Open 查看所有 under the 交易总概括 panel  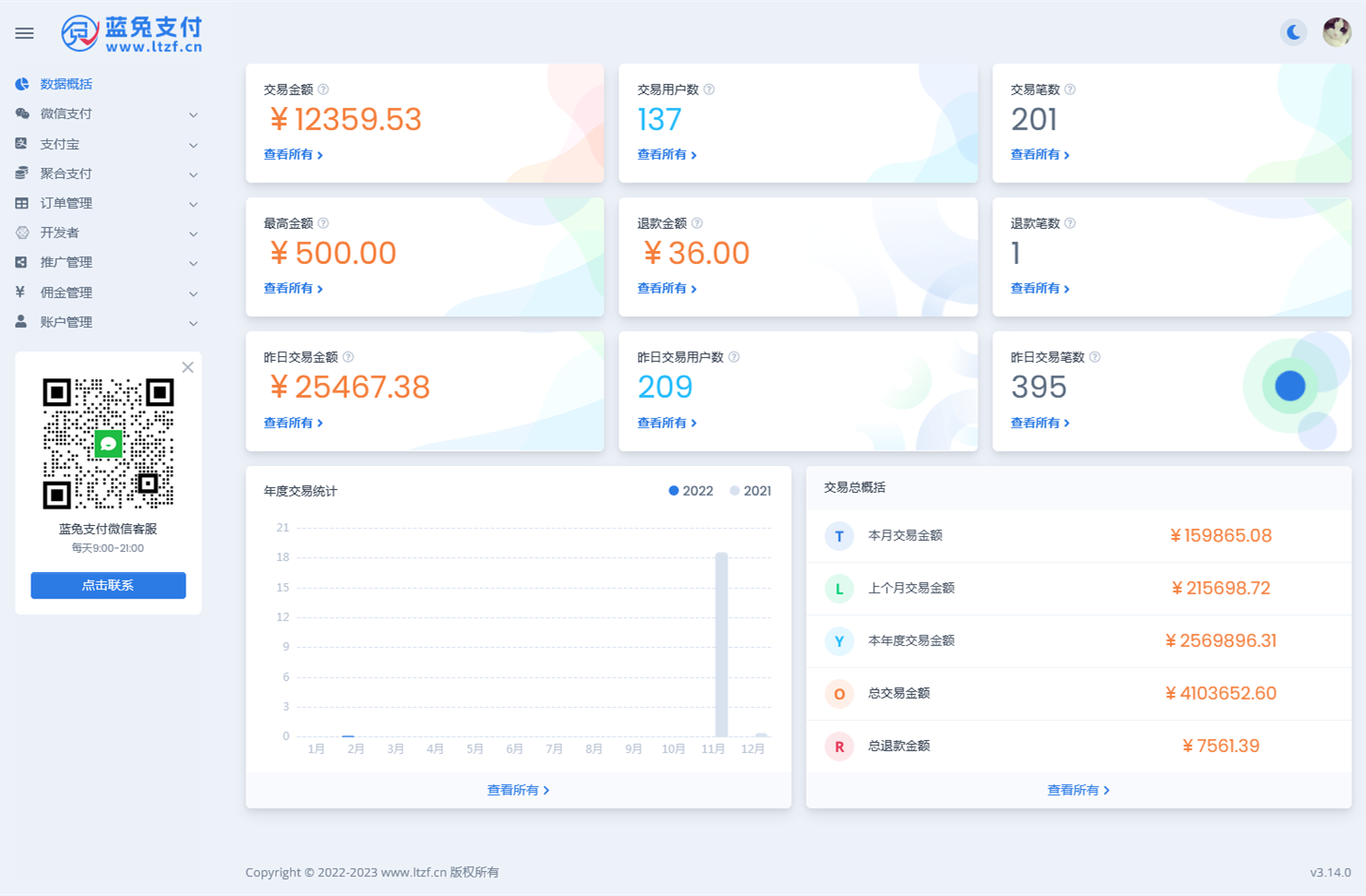pyautogui.click(x=1078, y=789)
